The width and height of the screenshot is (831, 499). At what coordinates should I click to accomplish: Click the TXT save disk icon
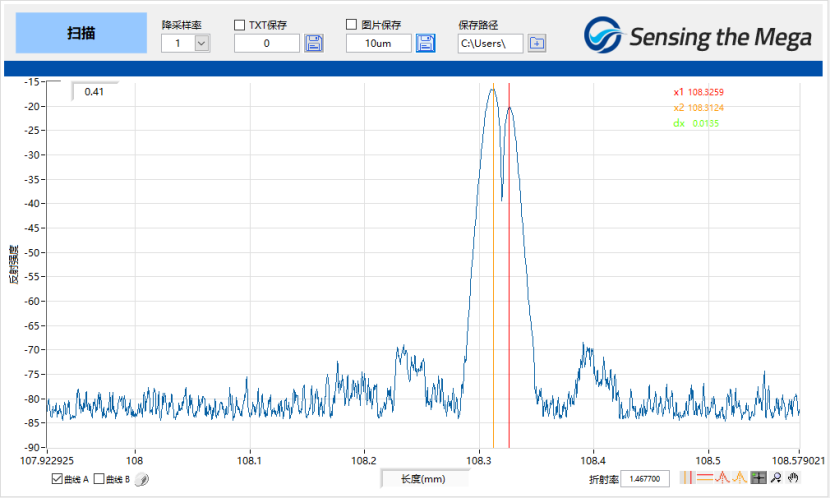coord(314,43)
